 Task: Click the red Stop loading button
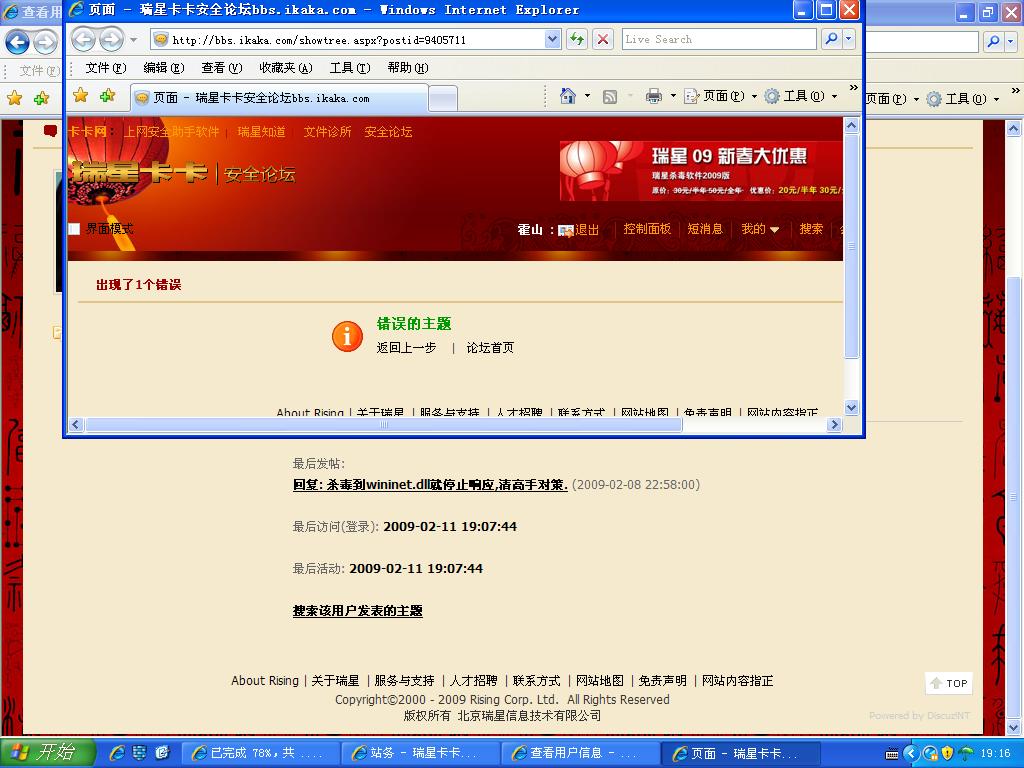coord(603,40)
